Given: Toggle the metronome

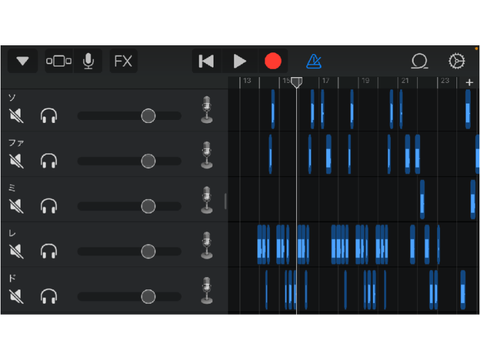Looking at the screenshot, I should pyautogui.click(x=314, y=61).
